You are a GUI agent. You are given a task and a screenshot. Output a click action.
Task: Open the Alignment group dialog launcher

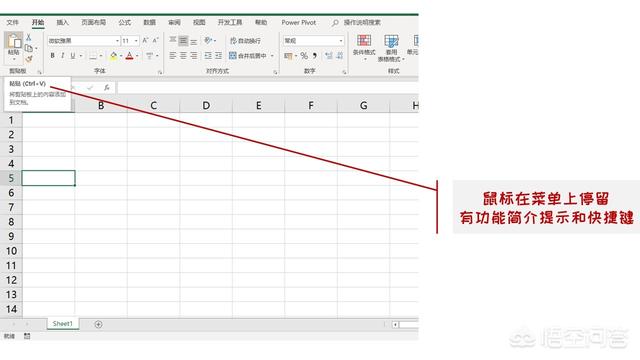click(276, 72)
